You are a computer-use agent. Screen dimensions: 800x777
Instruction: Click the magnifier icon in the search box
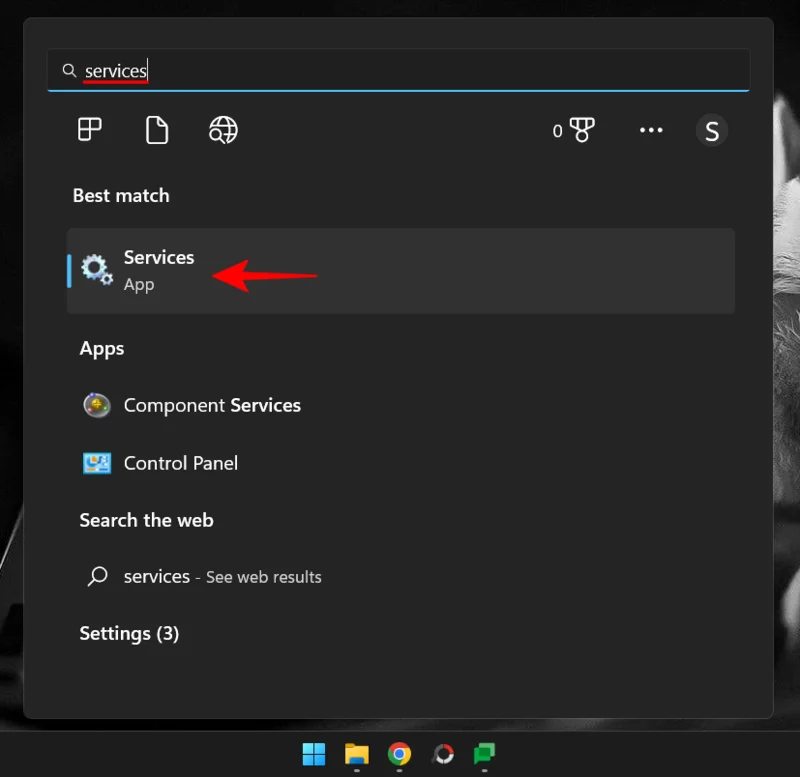coord(69,70)
